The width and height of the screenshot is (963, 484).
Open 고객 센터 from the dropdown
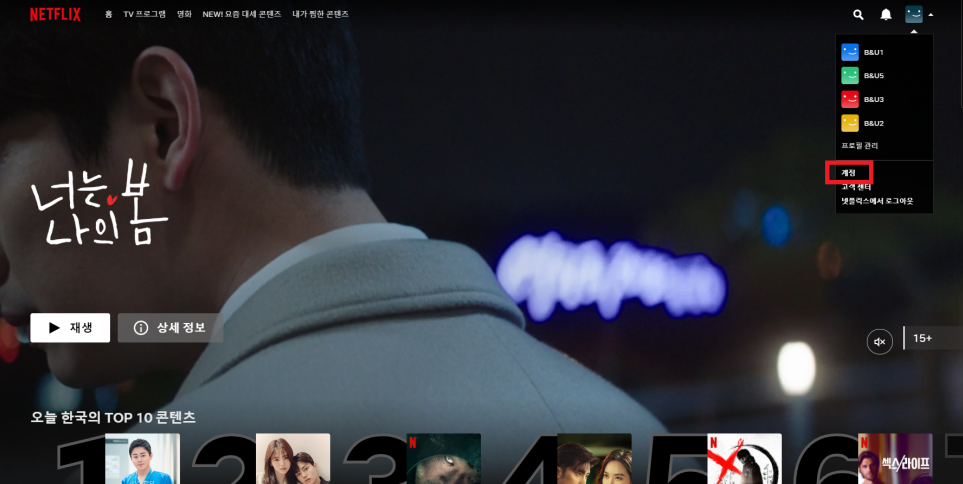856,187
